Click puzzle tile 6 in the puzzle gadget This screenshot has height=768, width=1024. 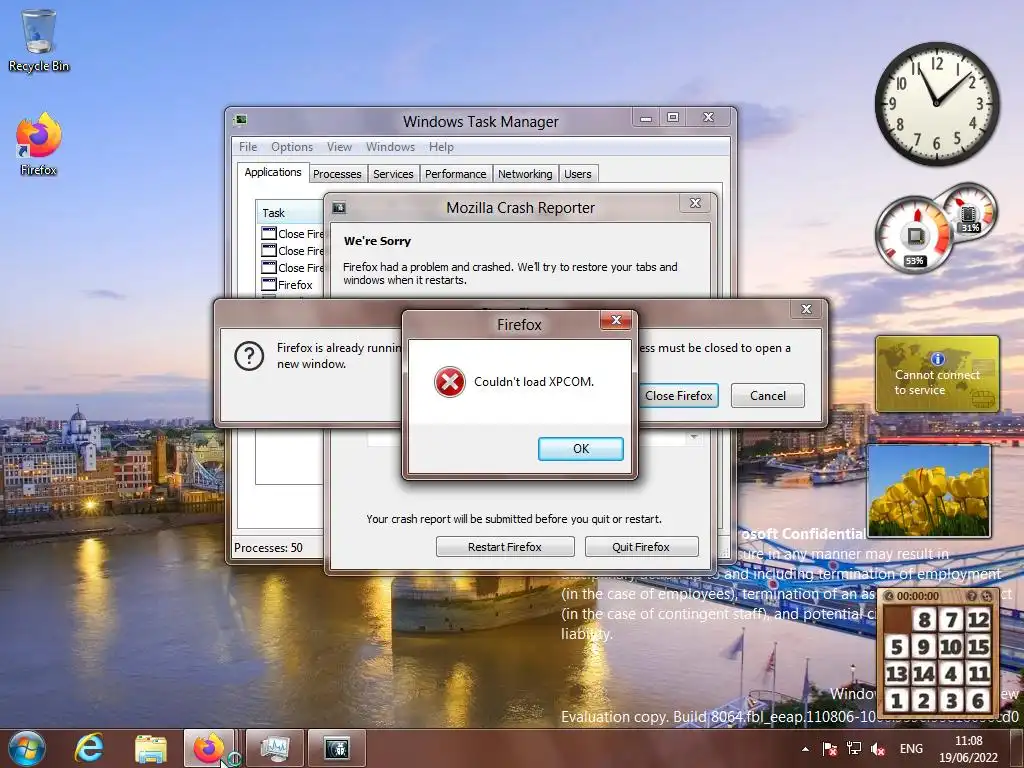point(978,701)
